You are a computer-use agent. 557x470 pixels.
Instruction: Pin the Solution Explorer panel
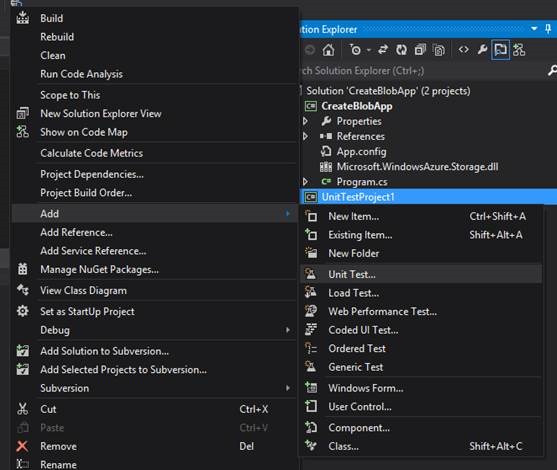click(548, 29)
